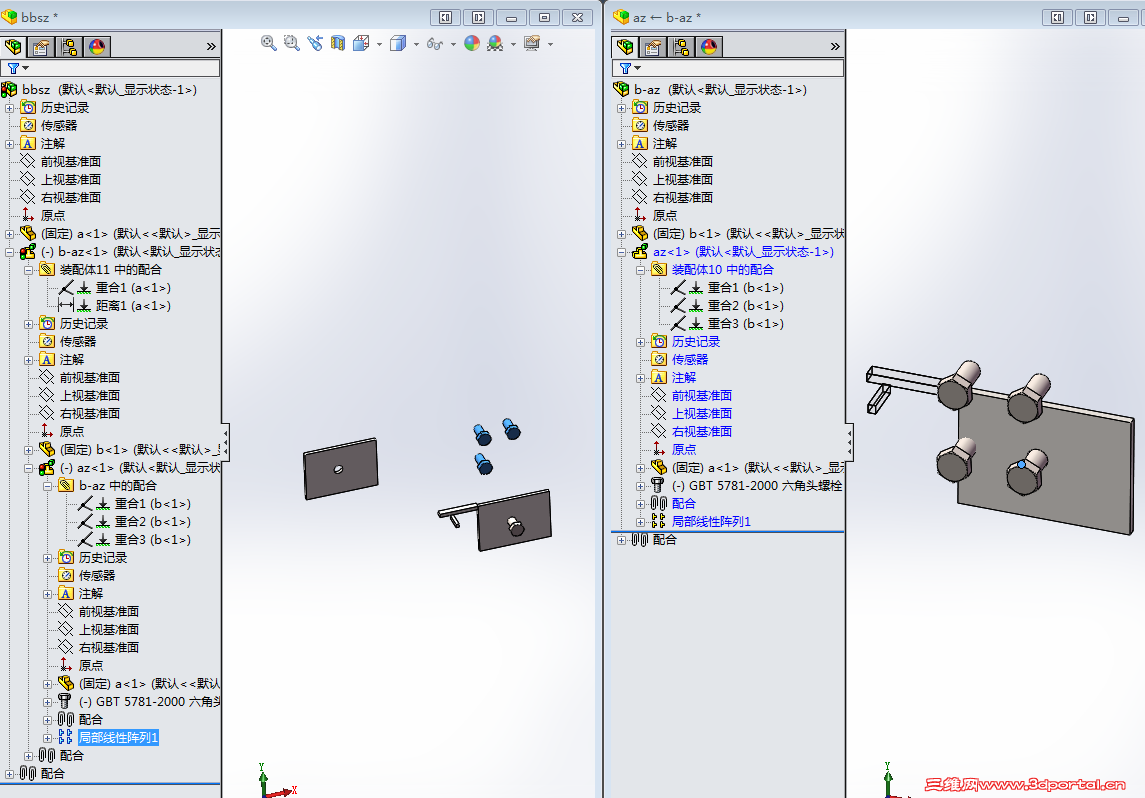Collapse the (-) b-az<1> subassembly in bbsz
1145x798 pixels.
(x=9, y=252)
